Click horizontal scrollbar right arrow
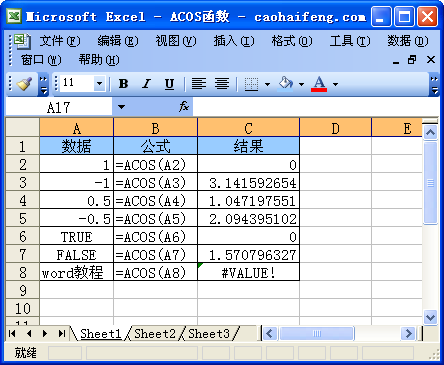Viewport: 444px width, 365px height. (x=408, y=333)
